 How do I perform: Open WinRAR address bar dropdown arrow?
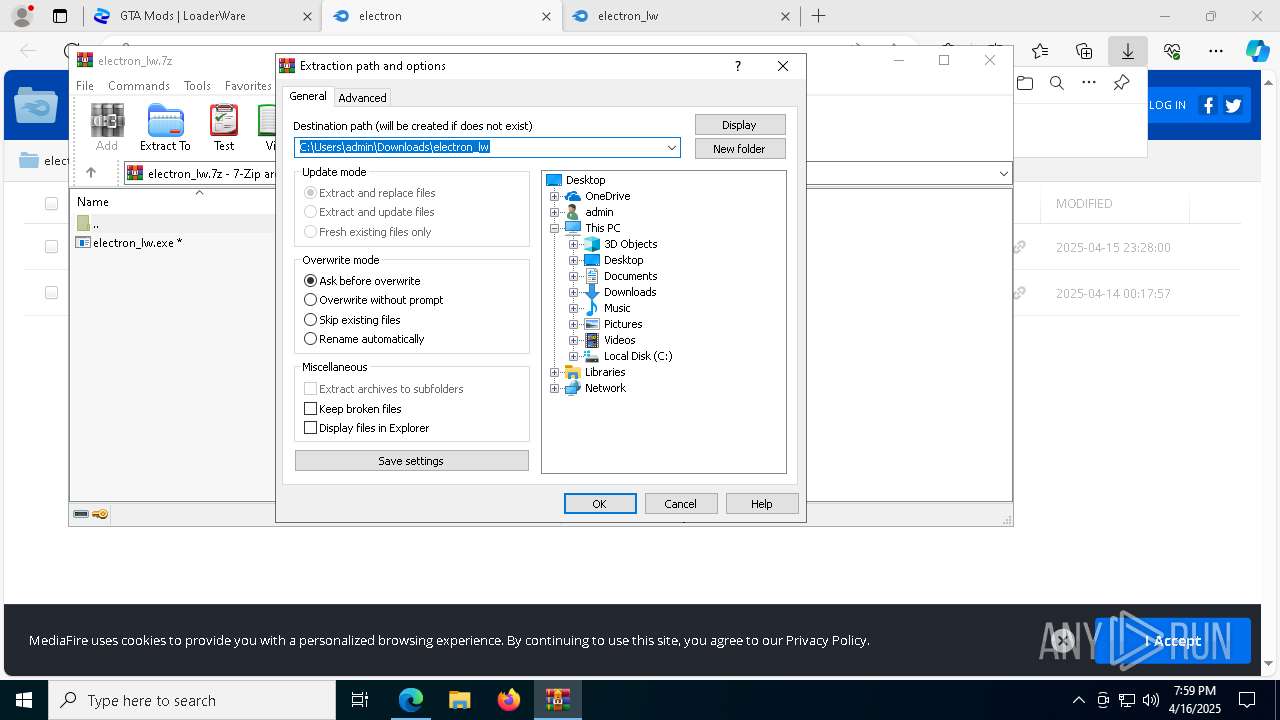[1003, 173]
